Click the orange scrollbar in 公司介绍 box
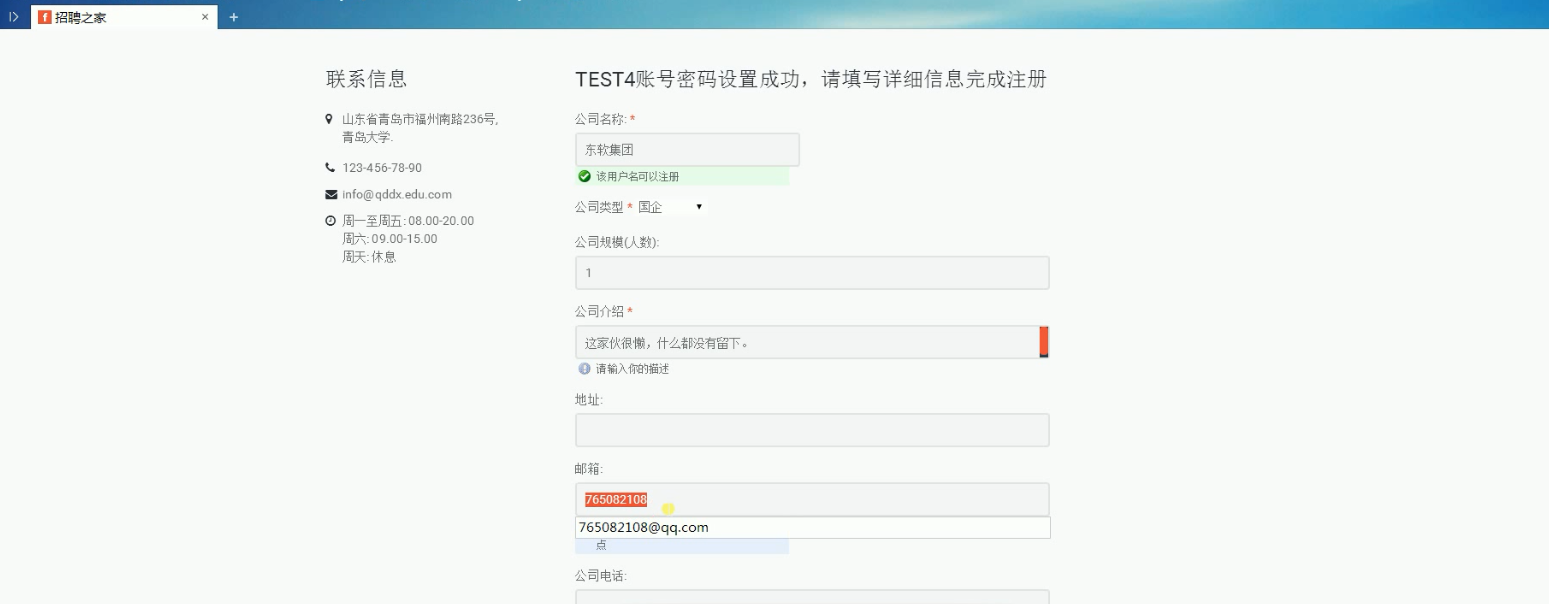 [x=1044, y=342]
